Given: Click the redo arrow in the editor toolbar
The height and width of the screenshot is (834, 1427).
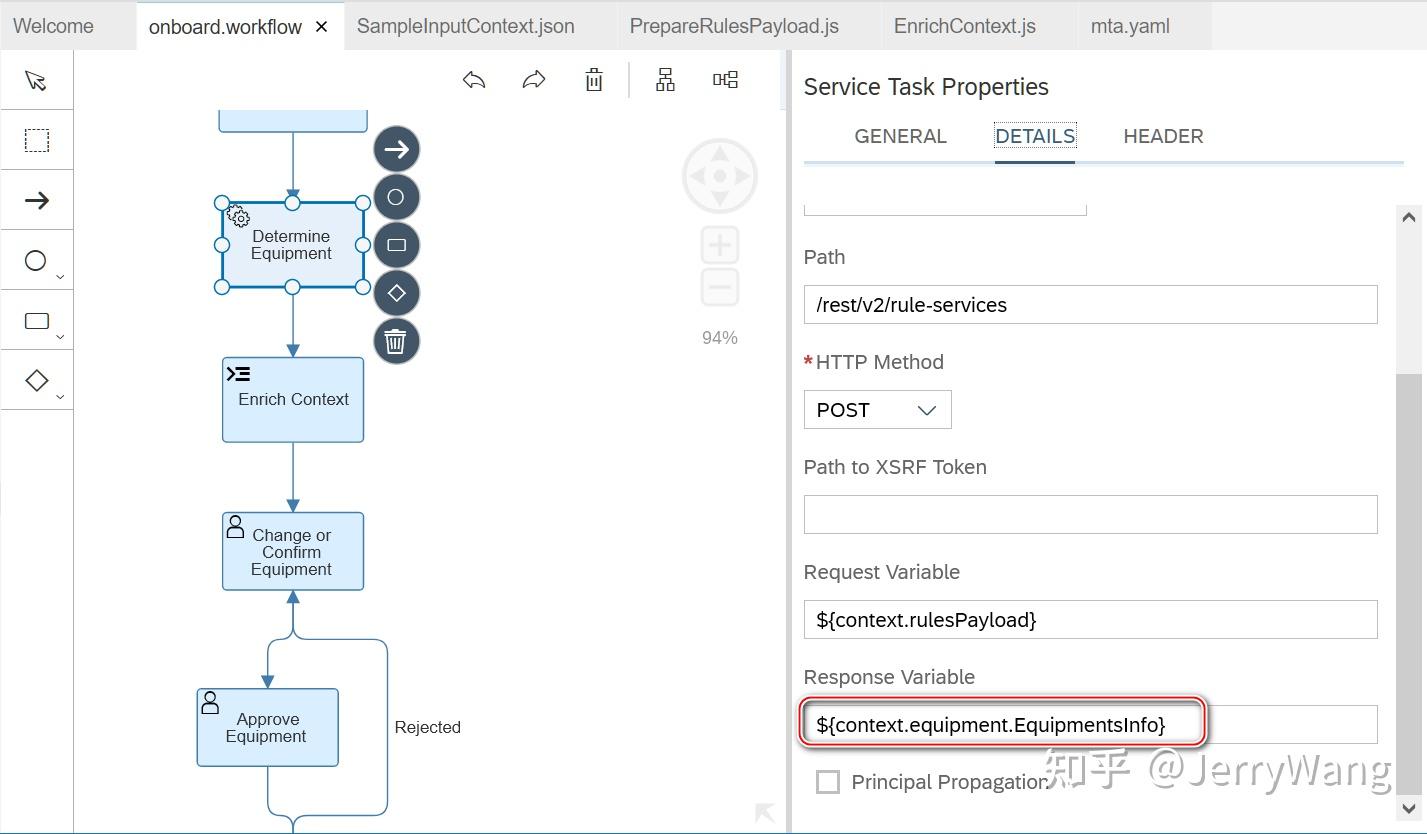Looking at the screenshot, I should pos(533,79).
